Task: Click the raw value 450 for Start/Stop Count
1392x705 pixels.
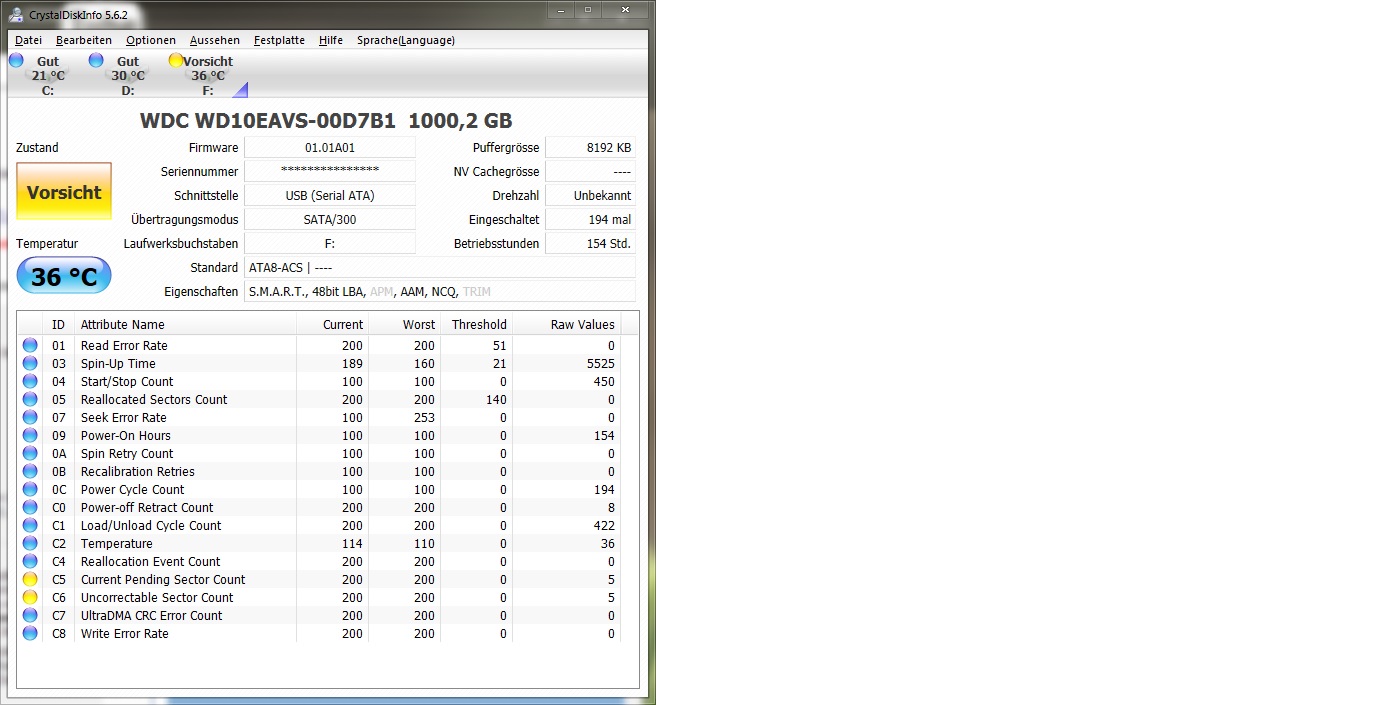Action: 604,382
